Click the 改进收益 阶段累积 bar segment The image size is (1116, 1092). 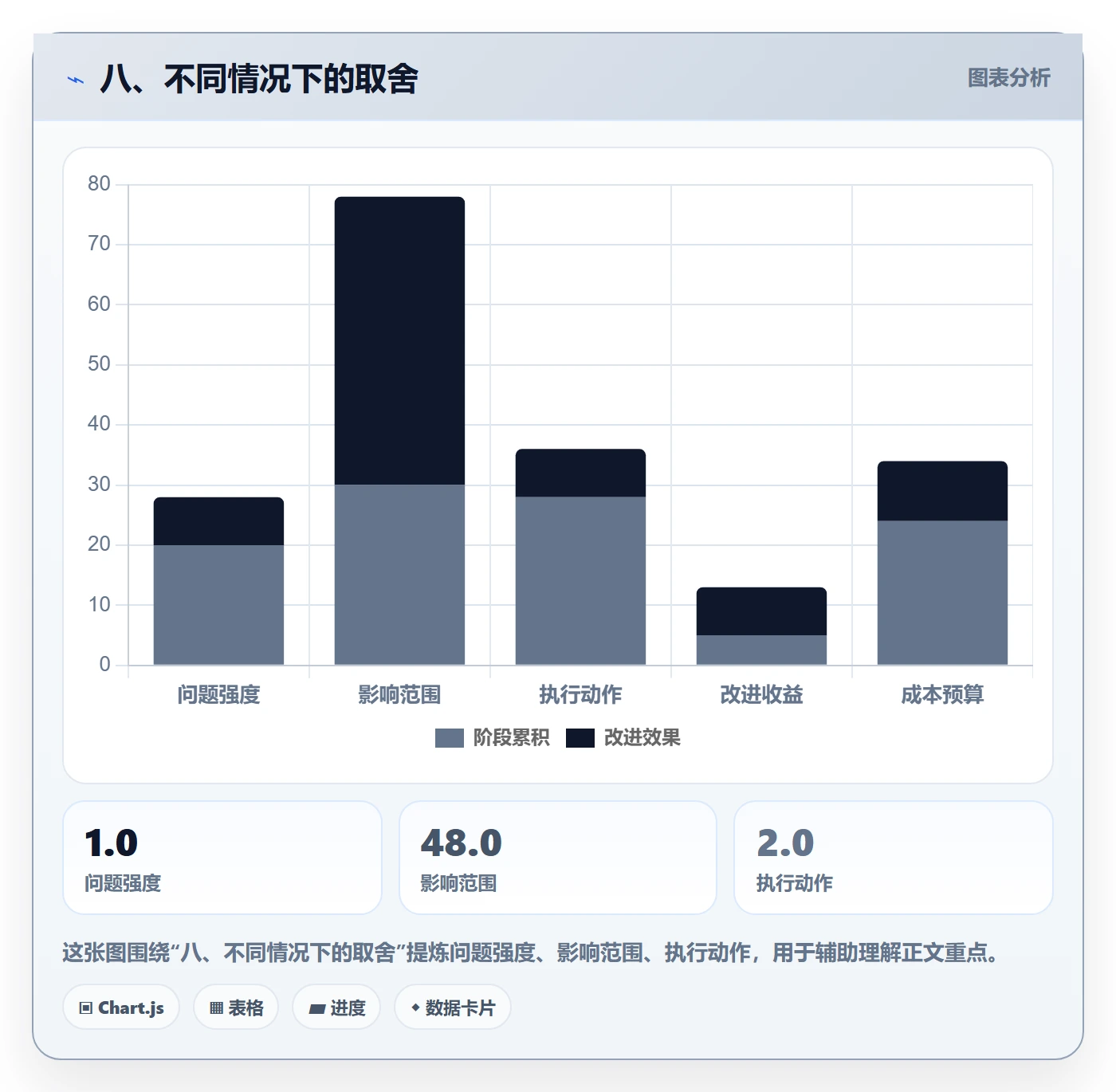coord(761,650)
